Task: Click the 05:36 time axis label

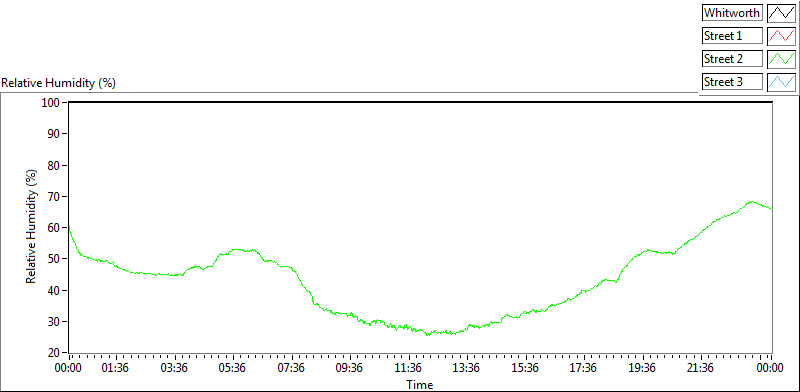Action: click(233, 368)
